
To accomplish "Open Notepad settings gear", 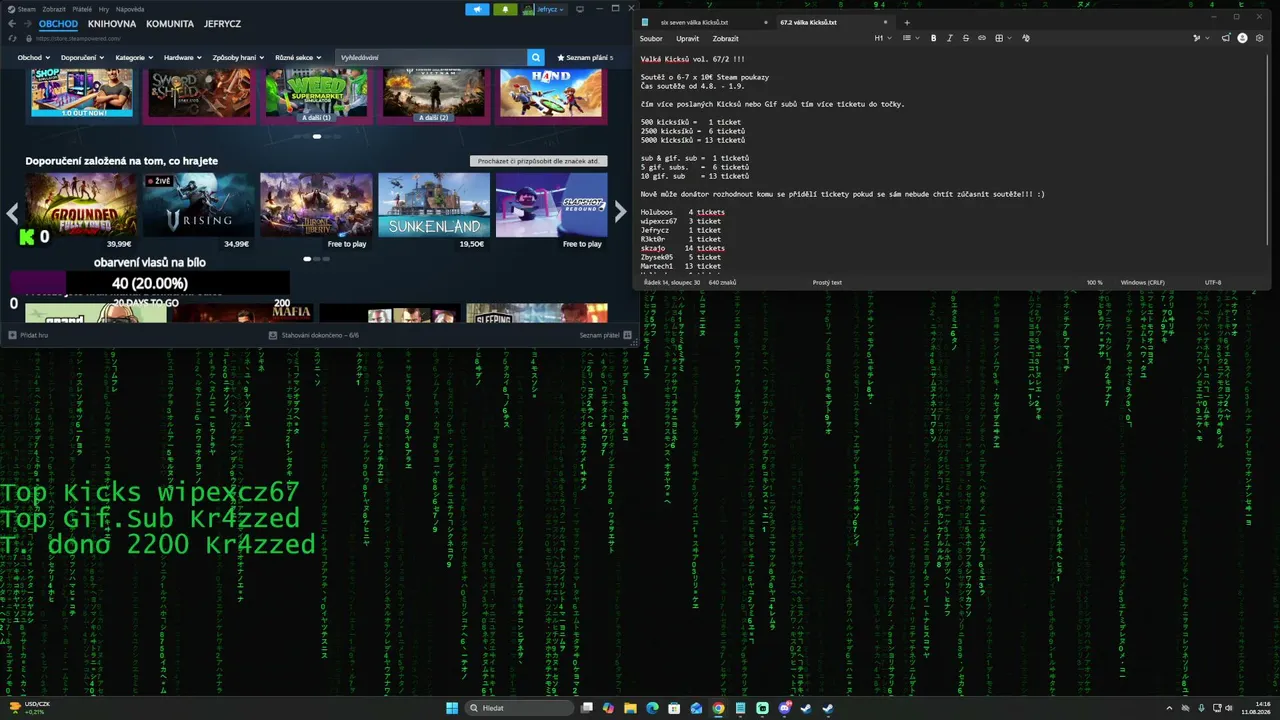I will coord(1259,38).
